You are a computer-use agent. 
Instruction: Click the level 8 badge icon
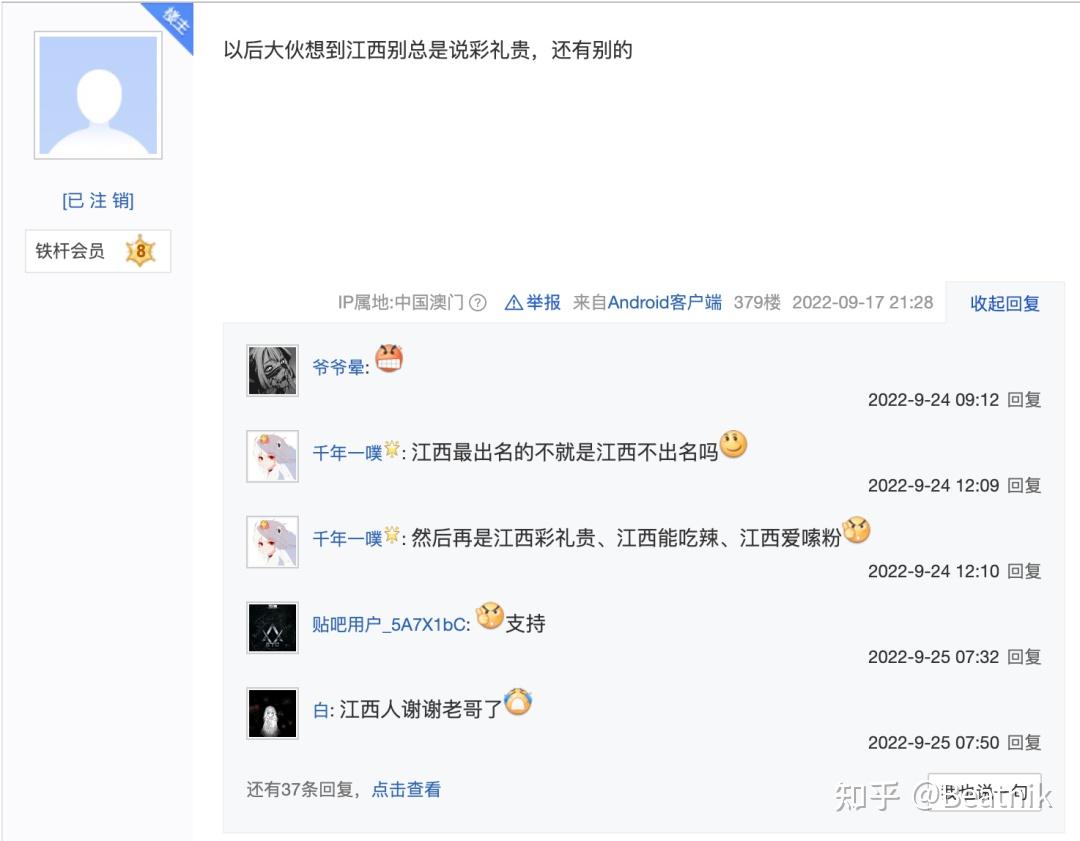click(141, 251)
